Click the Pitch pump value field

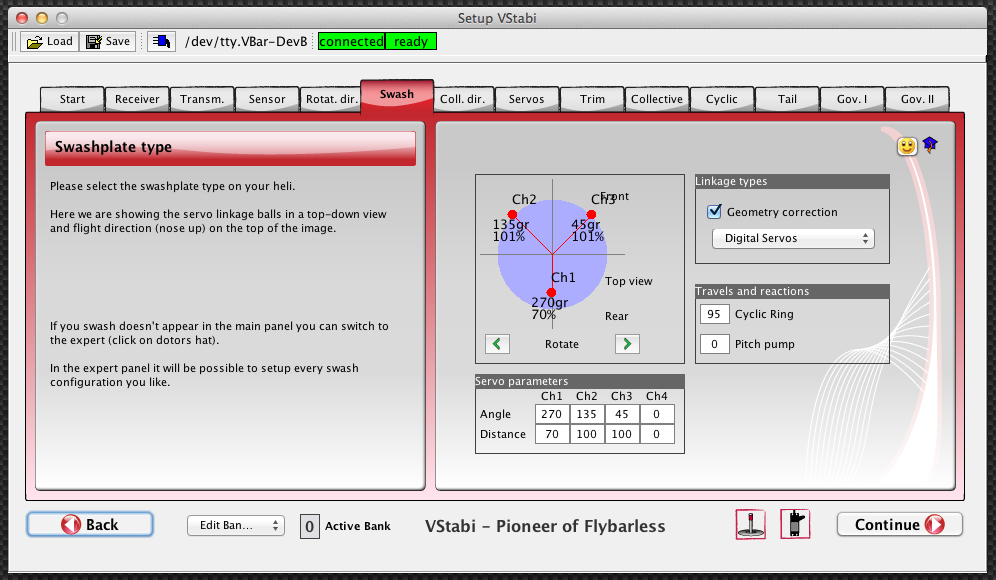pyautogui.click(x=714, y=344)
